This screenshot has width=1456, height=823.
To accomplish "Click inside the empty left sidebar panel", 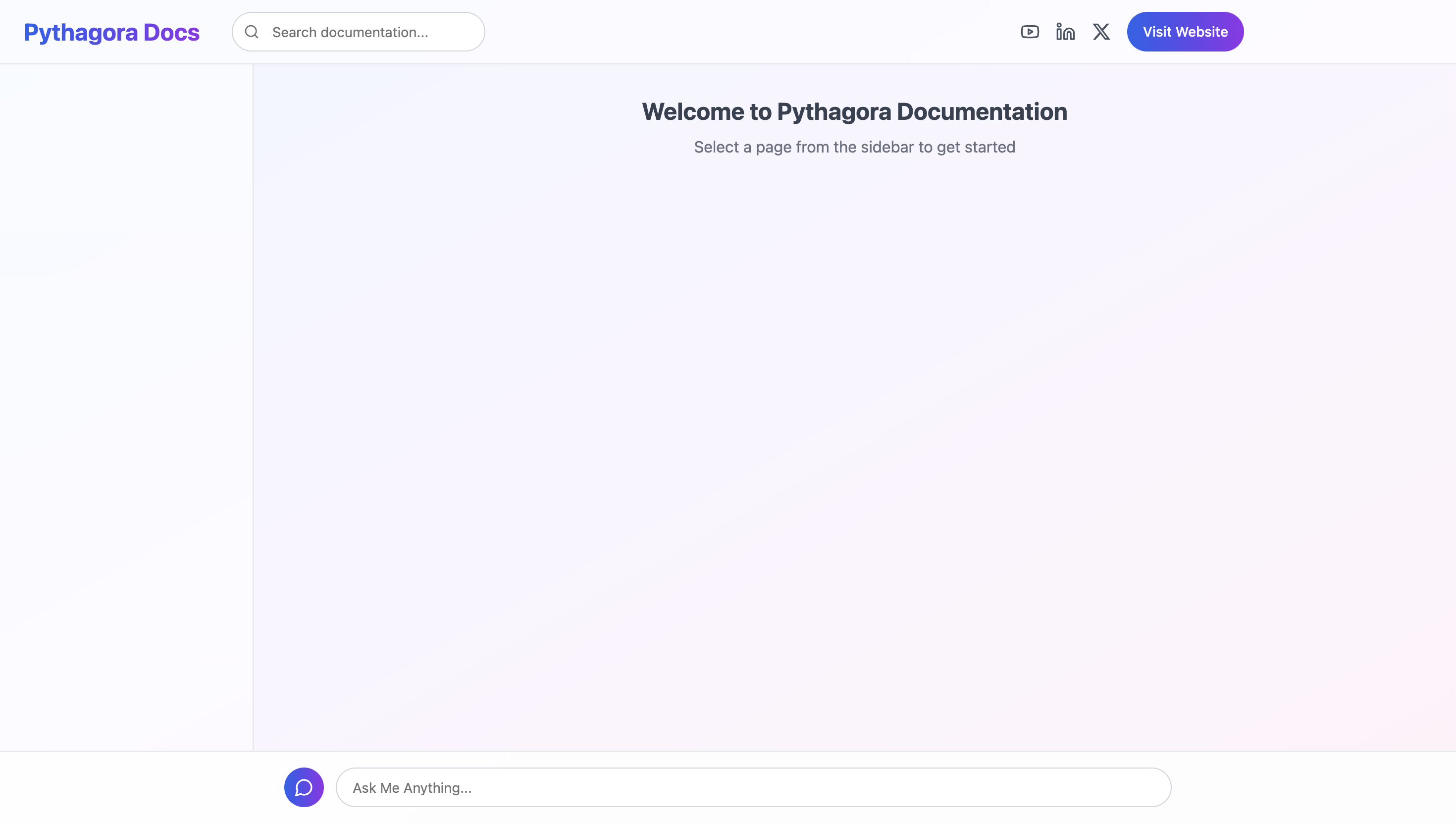I will tap(125, 396).
